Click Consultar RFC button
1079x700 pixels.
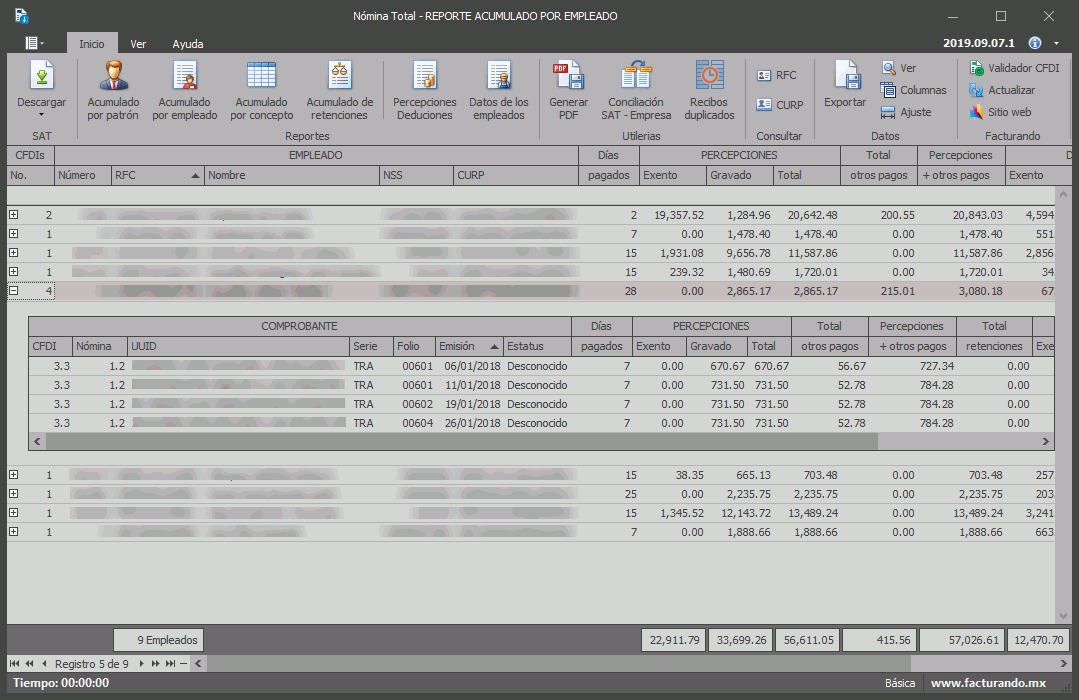777,75
